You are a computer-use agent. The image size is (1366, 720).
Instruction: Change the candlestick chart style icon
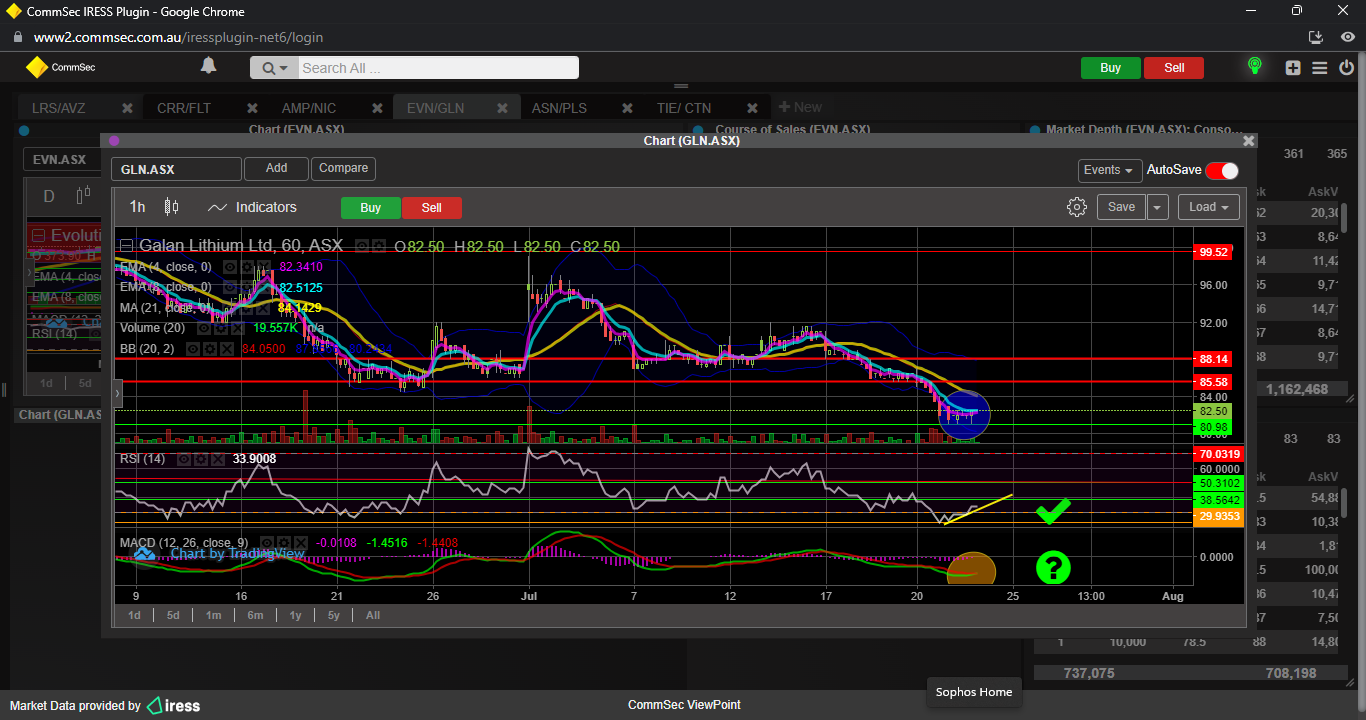[171, 207]
